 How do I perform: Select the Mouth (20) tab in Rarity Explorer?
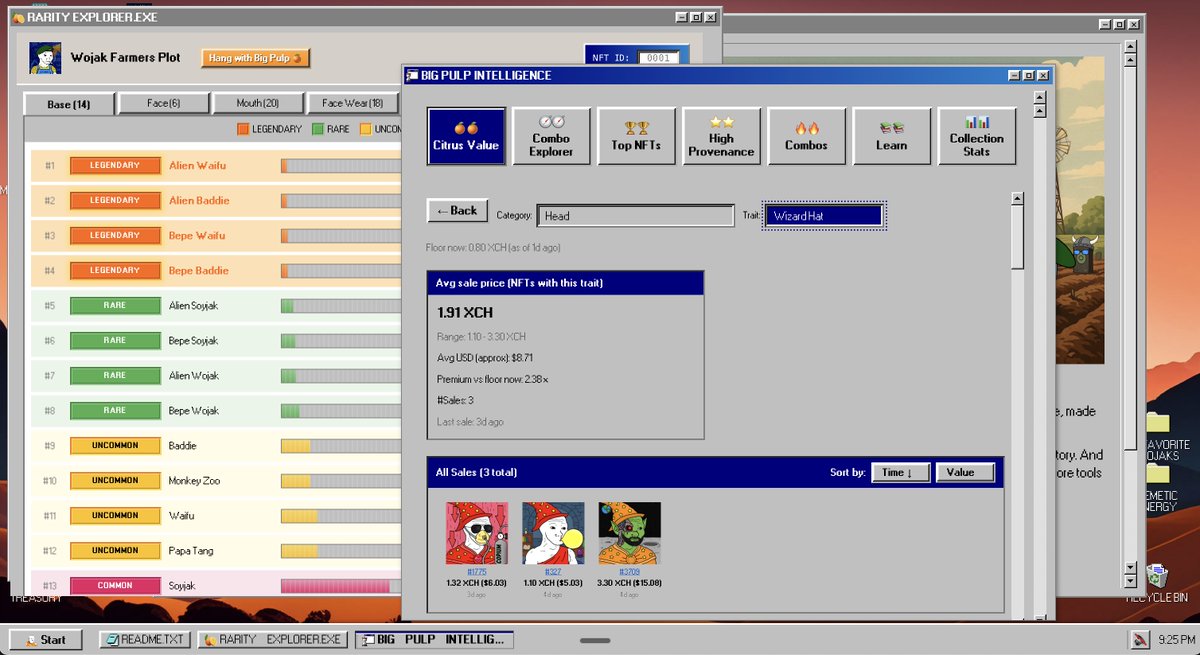coord(258,103)
